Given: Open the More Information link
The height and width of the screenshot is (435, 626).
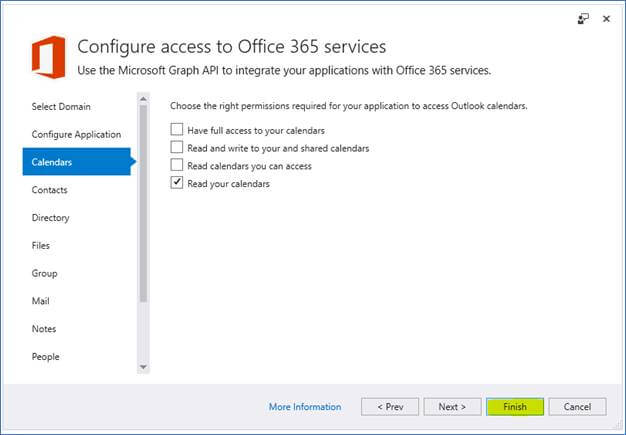Looking at the screenshot, I should [305, 407].
